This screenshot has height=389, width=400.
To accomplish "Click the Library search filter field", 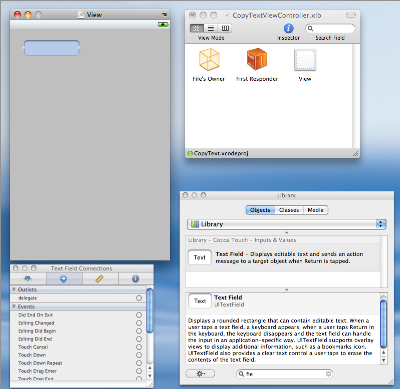I will click(x=284, y=374).
